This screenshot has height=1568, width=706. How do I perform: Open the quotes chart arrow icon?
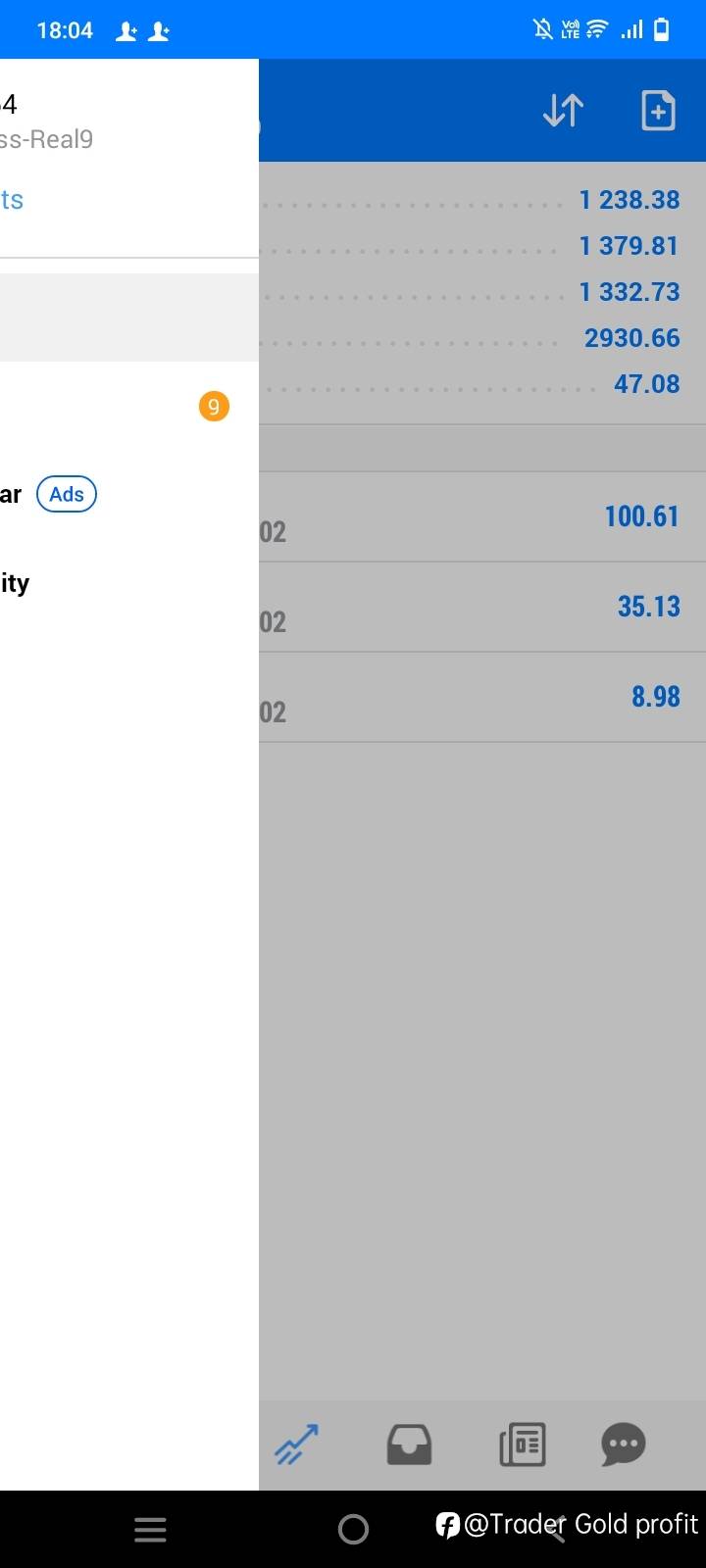pyautogui.click(x=296, y=1444)
